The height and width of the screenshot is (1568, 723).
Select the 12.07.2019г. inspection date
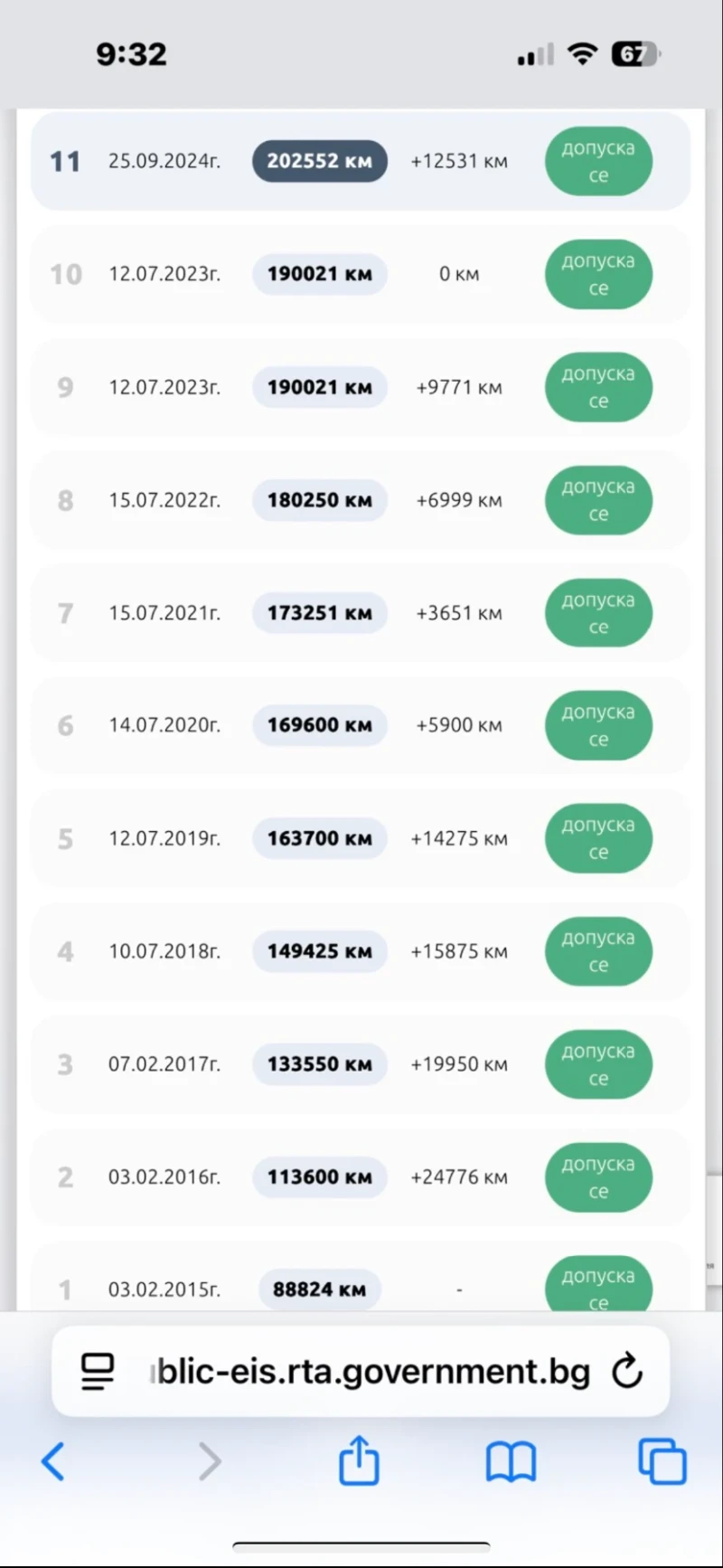[164, 838]
